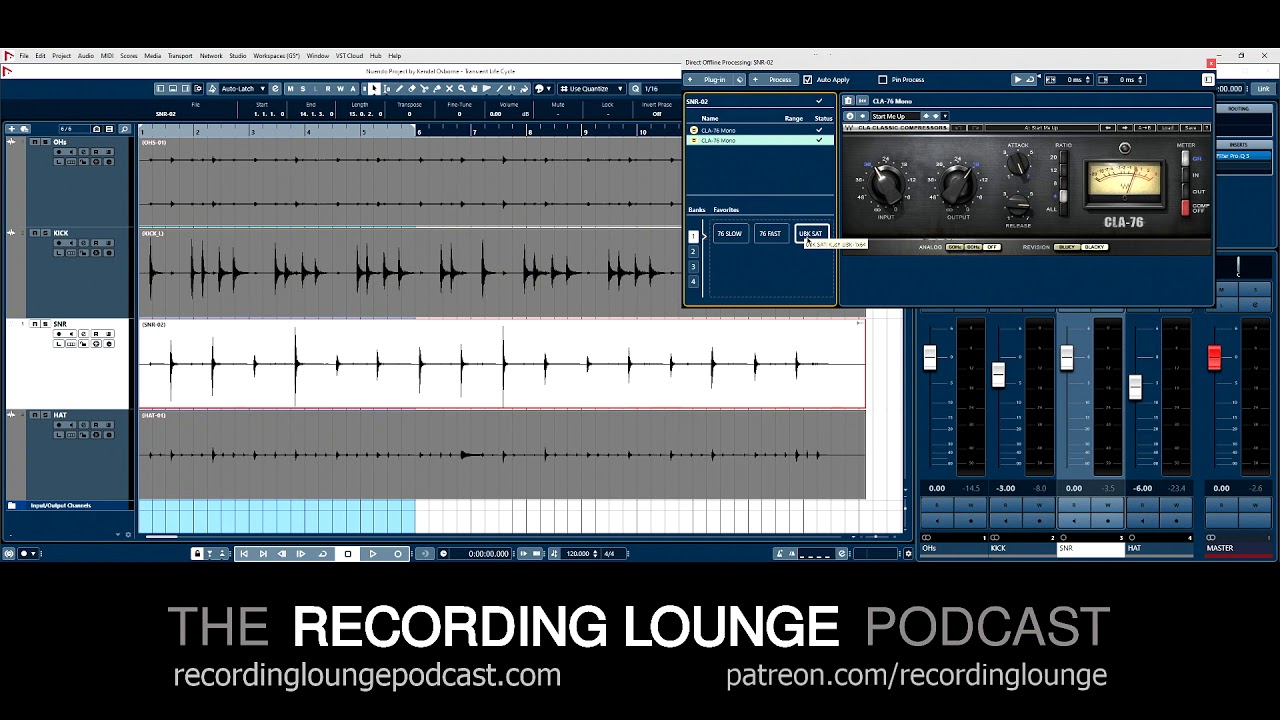Open the File menu
Screen dimensions: 1280x720
tap(24, 56)
